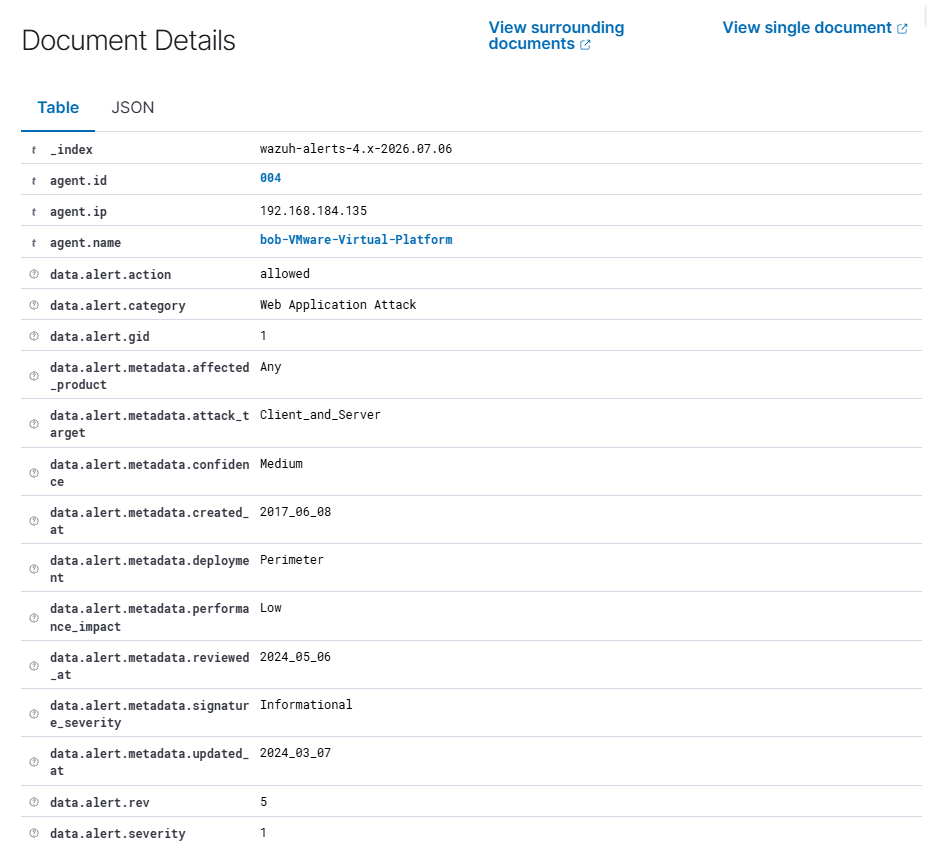Click the unknown-type icon beside data.alert.action

coord(34,274)
